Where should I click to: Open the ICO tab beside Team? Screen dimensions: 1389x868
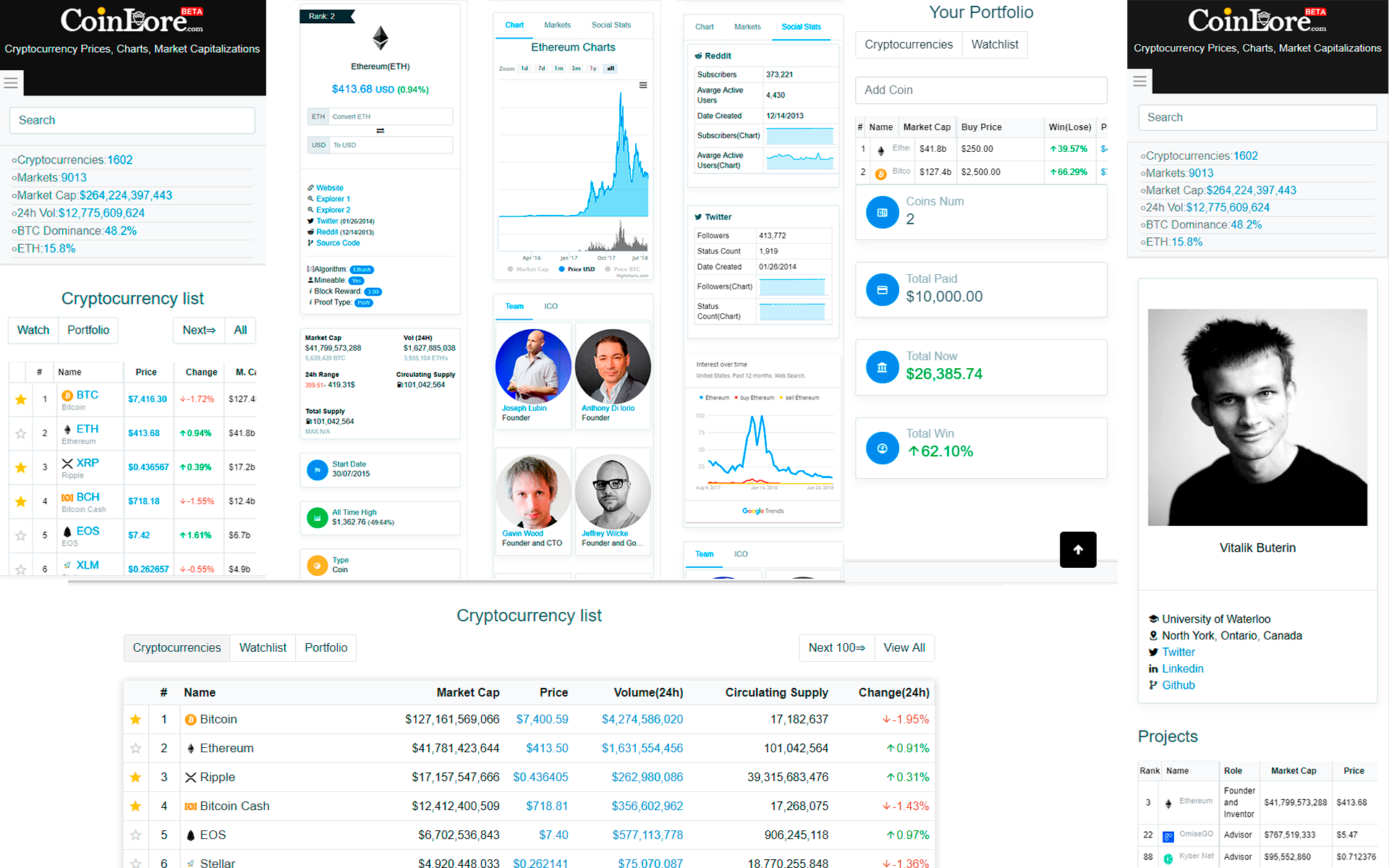click(551, 307)
